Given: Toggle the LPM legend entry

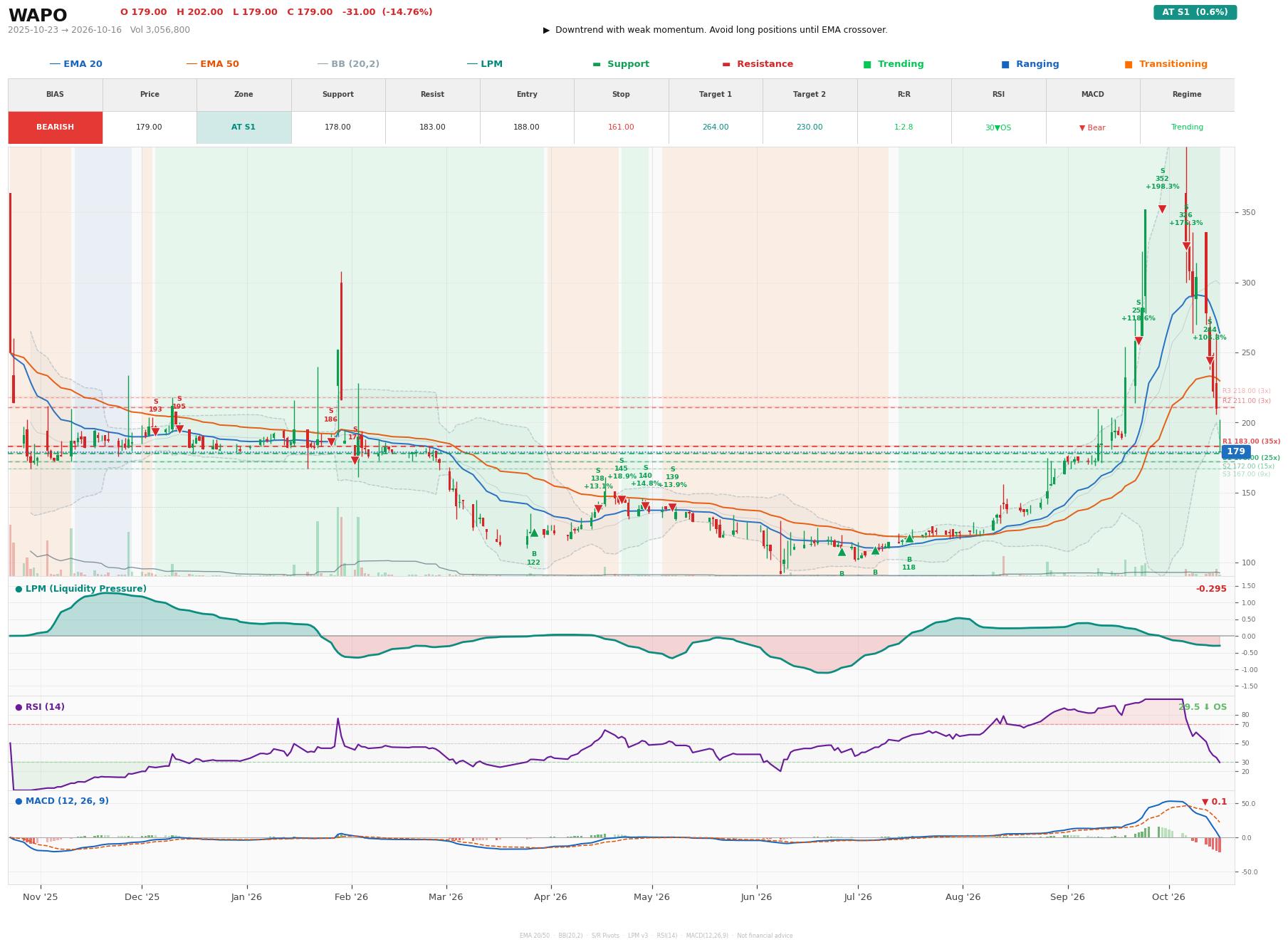Looking at the screenshot, I should pyautogui.click(x=484, y=64).
